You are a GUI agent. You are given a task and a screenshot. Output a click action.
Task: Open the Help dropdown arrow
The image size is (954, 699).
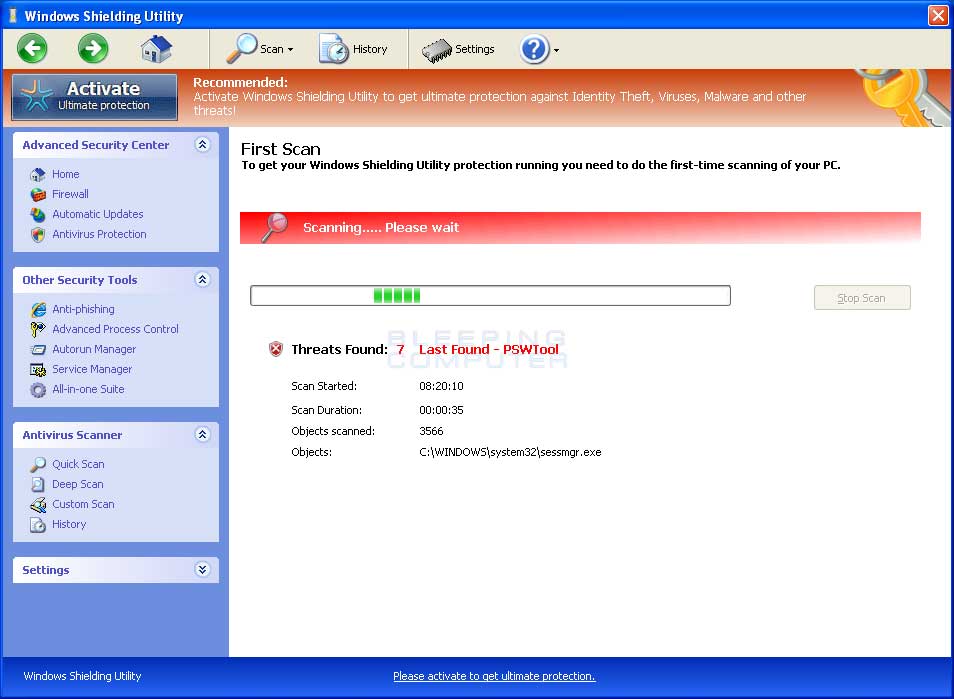556,50
